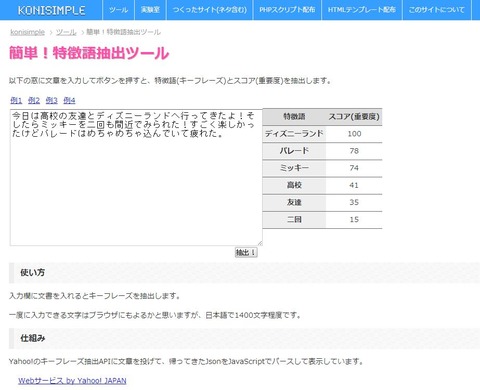Click the textarea resize handle corner
Viewport: 480px width, 390px height.
point(260,243)
